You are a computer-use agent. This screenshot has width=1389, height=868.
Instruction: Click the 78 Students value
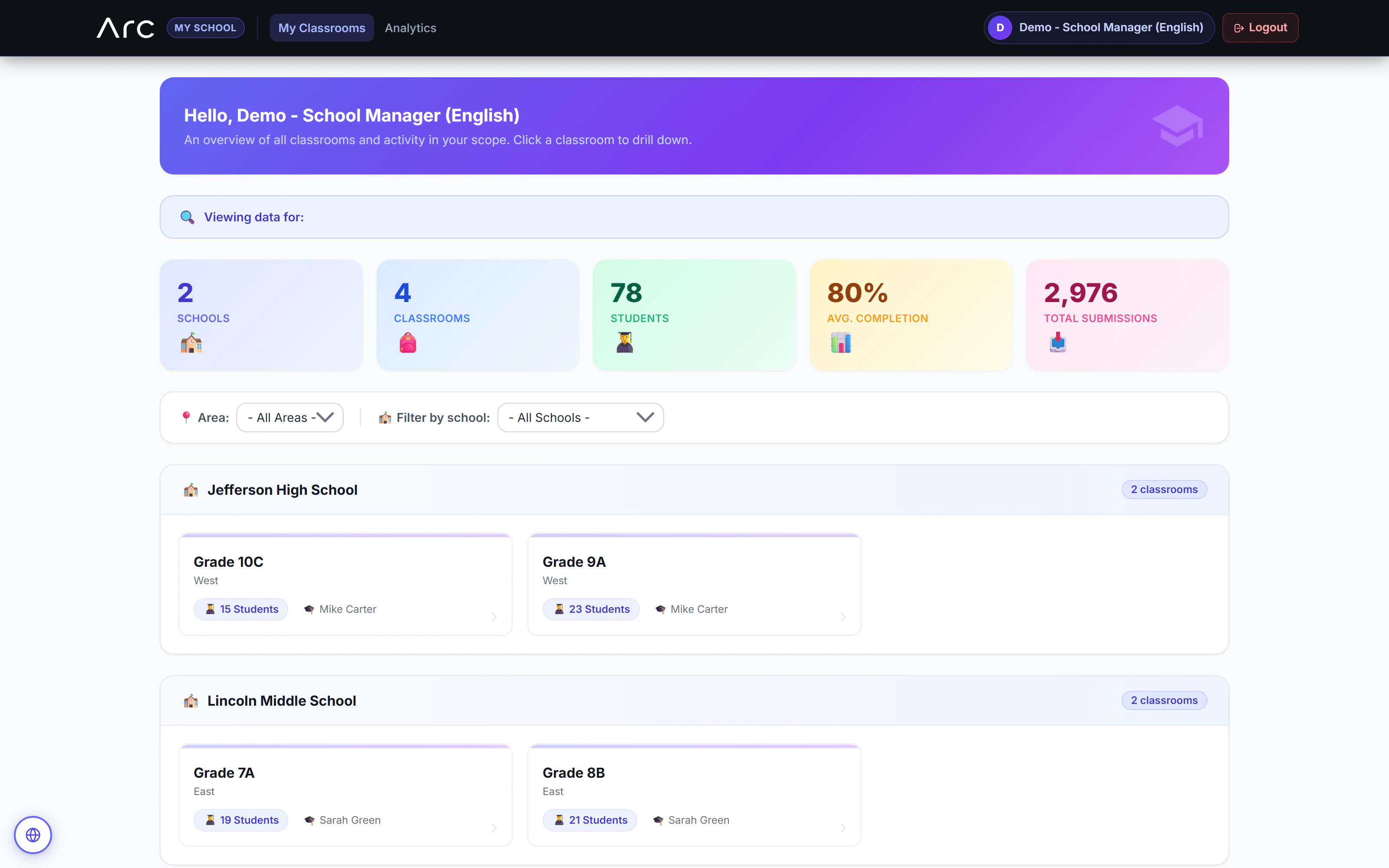626,293
